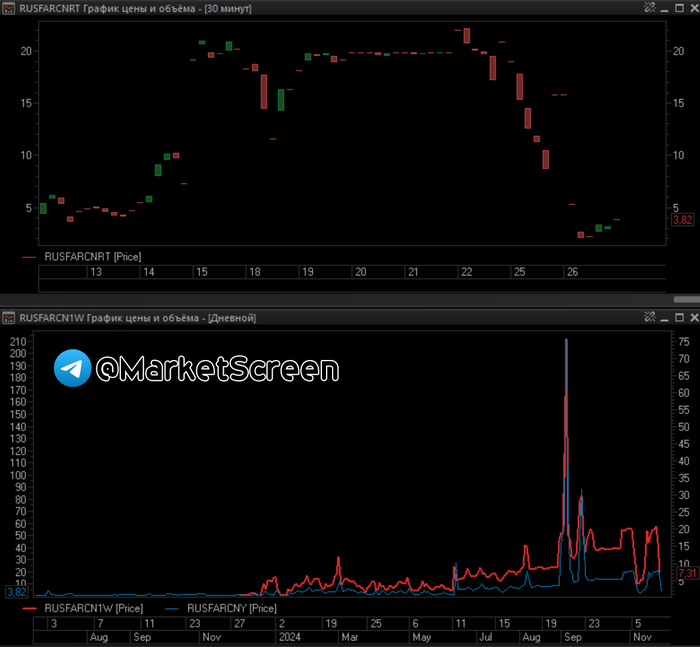
Task: Click the red line swatch beside RUSFARCN1W legend
Action: coord(29,609)
